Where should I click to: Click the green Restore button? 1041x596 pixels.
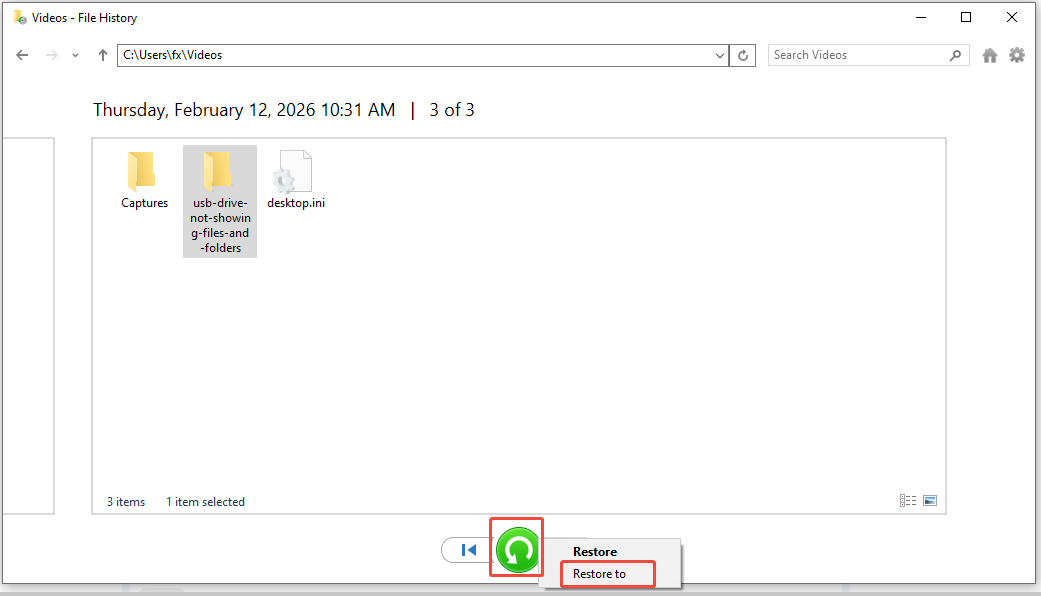516,549
